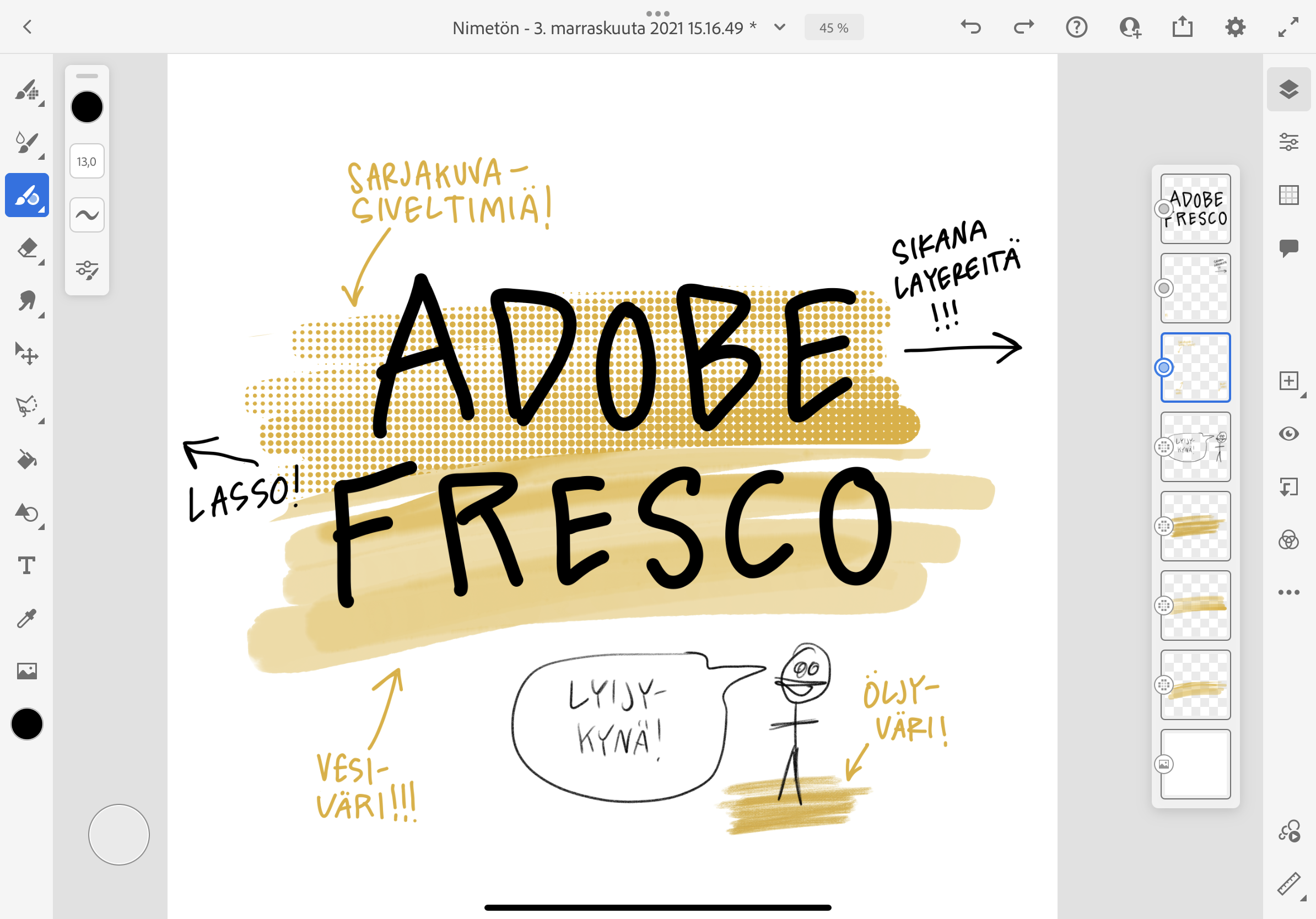Viewport: 1316px width, 919px height.
Task: Open Layer properties panel
Action: point(1288,142)
